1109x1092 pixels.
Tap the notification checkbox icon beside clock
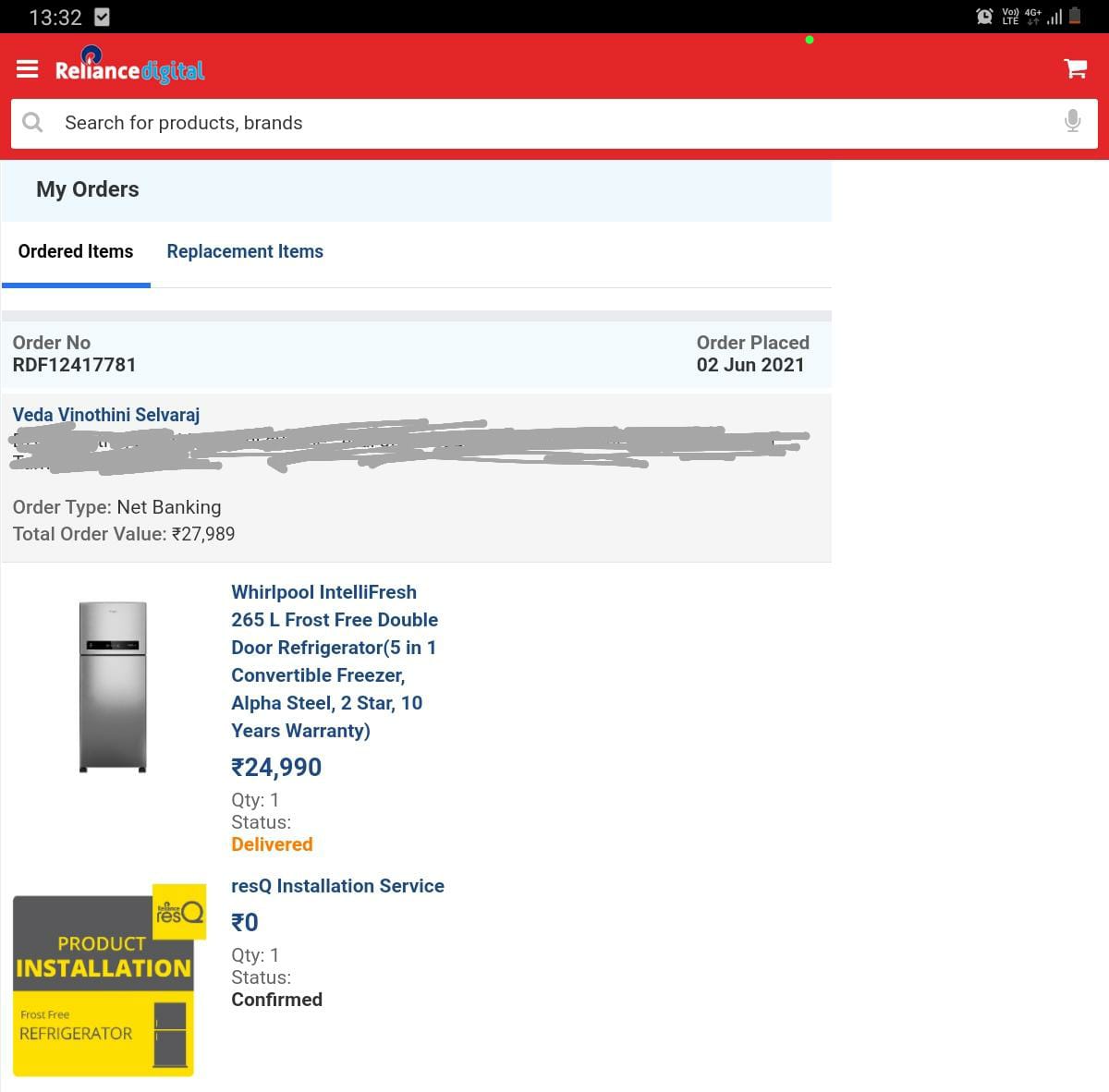103,17
